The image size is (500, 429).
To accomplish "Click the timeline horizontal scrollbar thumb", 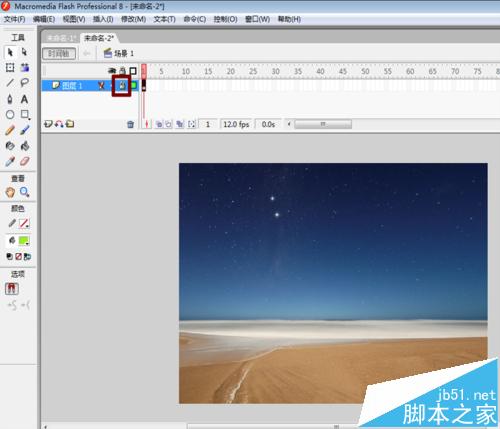I will click(x=323, y=124).
